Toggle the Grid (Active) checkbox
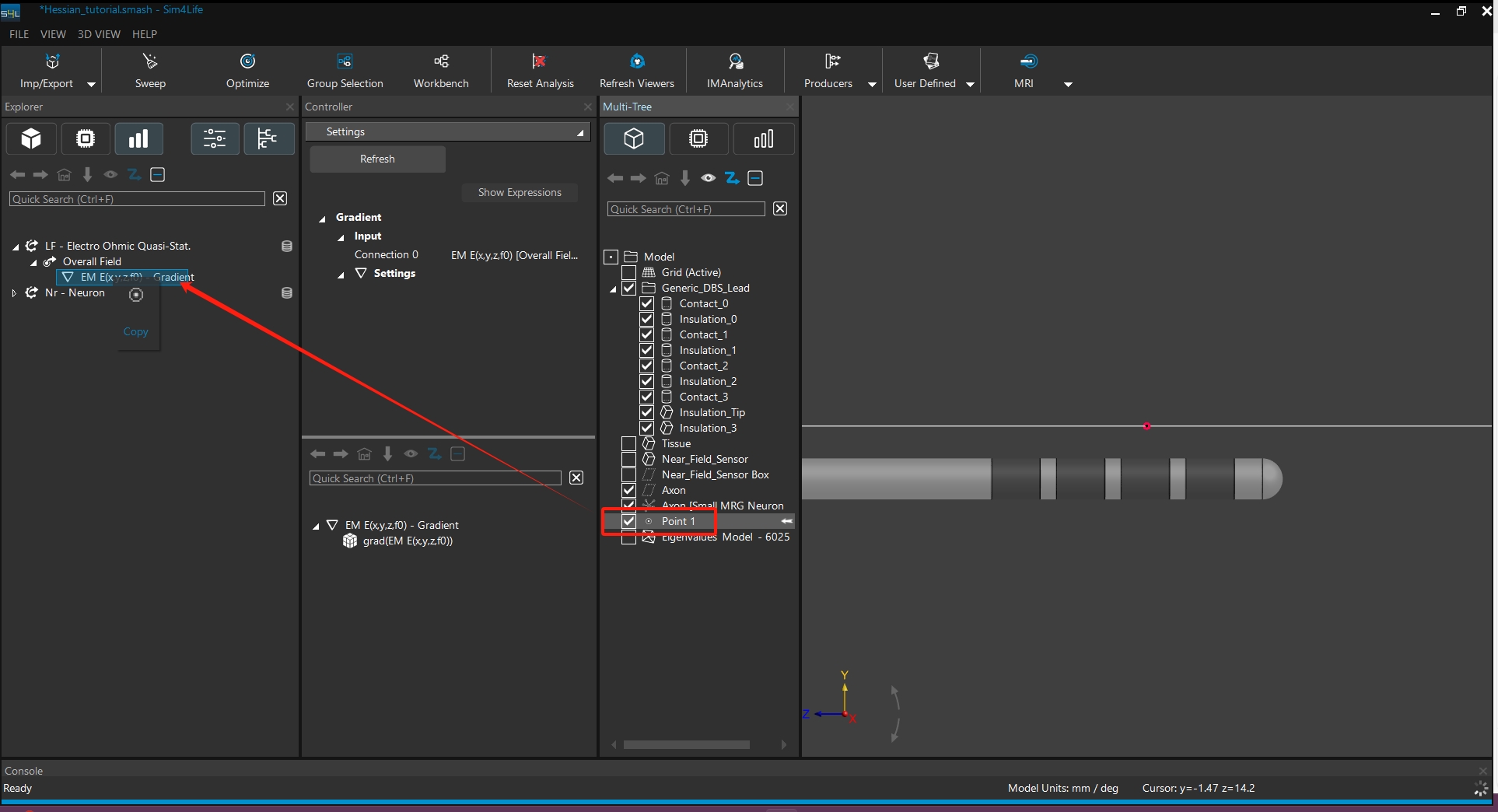Viewport: 1498px width, 812px height. [x=628, y=272]
